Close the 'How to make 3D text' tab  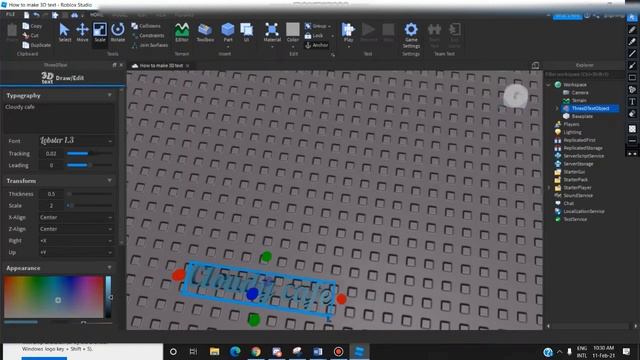pos(188,65)
